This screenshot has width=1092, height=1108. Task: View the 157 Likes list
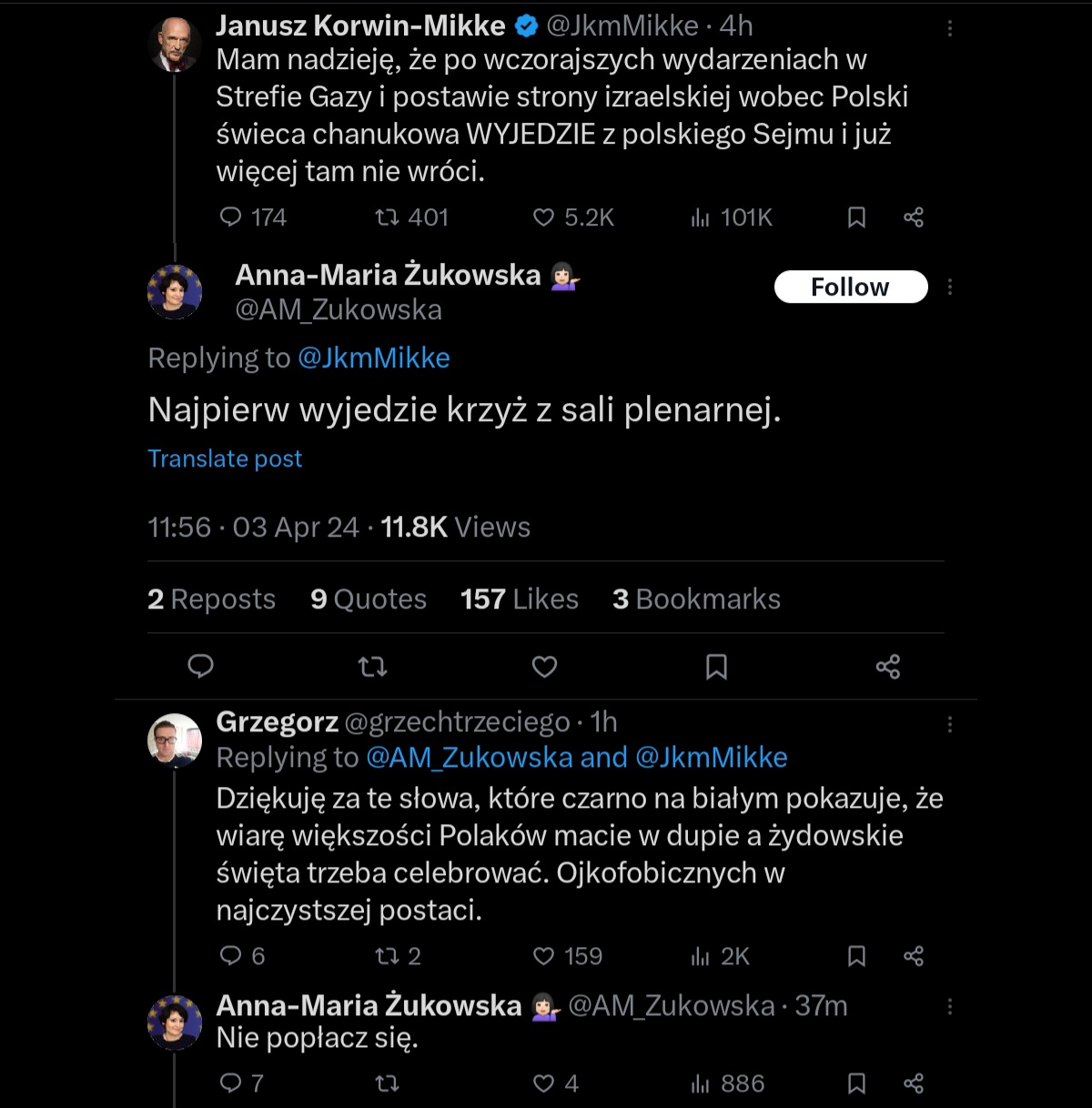(520, 599)
